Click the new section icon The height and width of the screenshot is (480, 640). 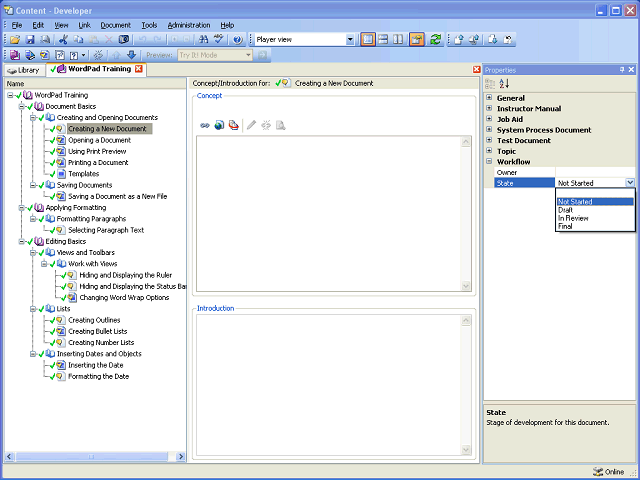tap(30, 55)
